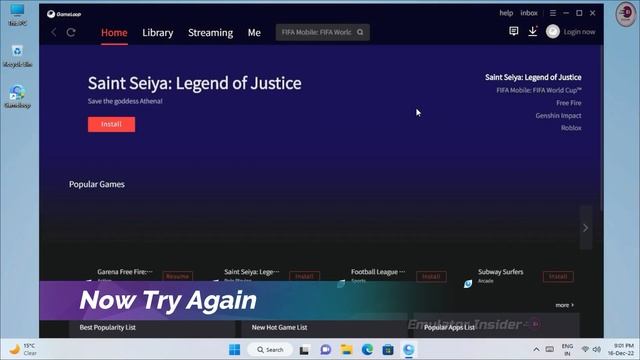Open the messages icon in toolbar
The height and width of the screenshot is (360, 640).
point(513,31)
